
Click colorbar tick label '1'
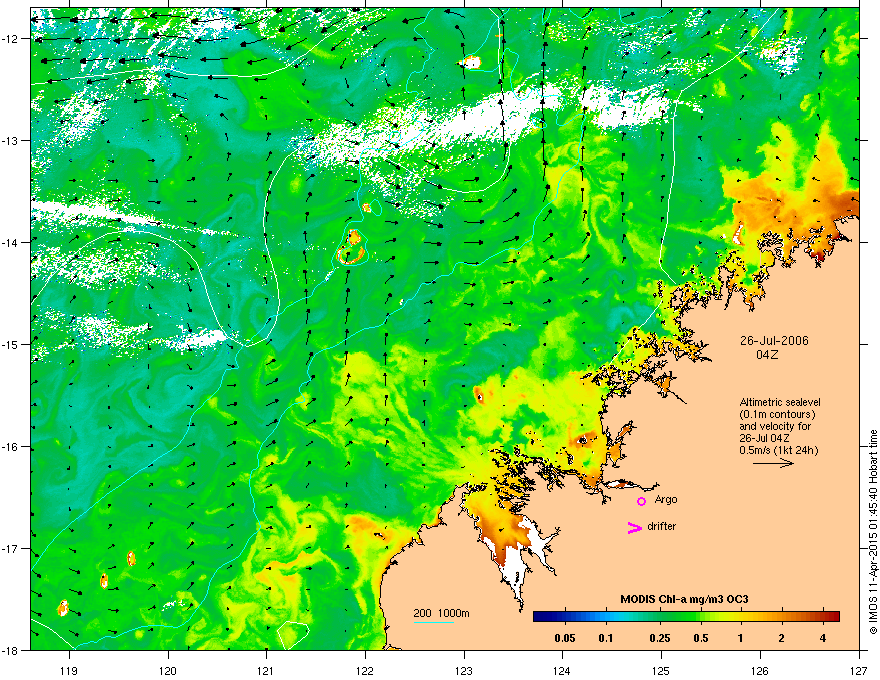coord(741,638)
